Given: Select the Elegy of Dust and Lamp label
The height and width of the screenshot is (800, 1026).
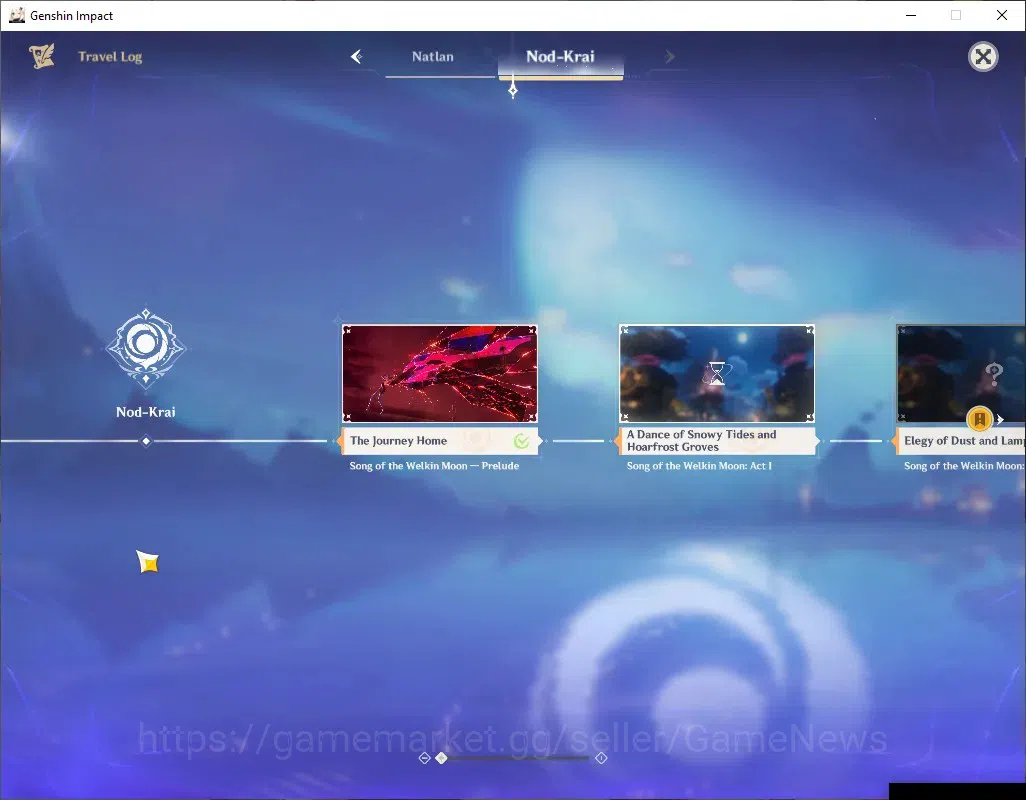Looking at the screenshot, I should pos(964,441).
